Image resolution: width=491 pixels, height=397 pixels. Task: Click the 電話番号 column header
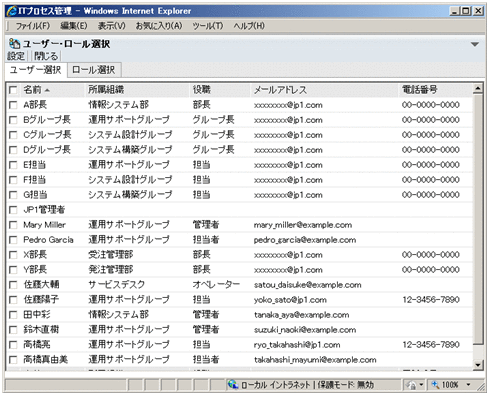[x=420, y=89]
